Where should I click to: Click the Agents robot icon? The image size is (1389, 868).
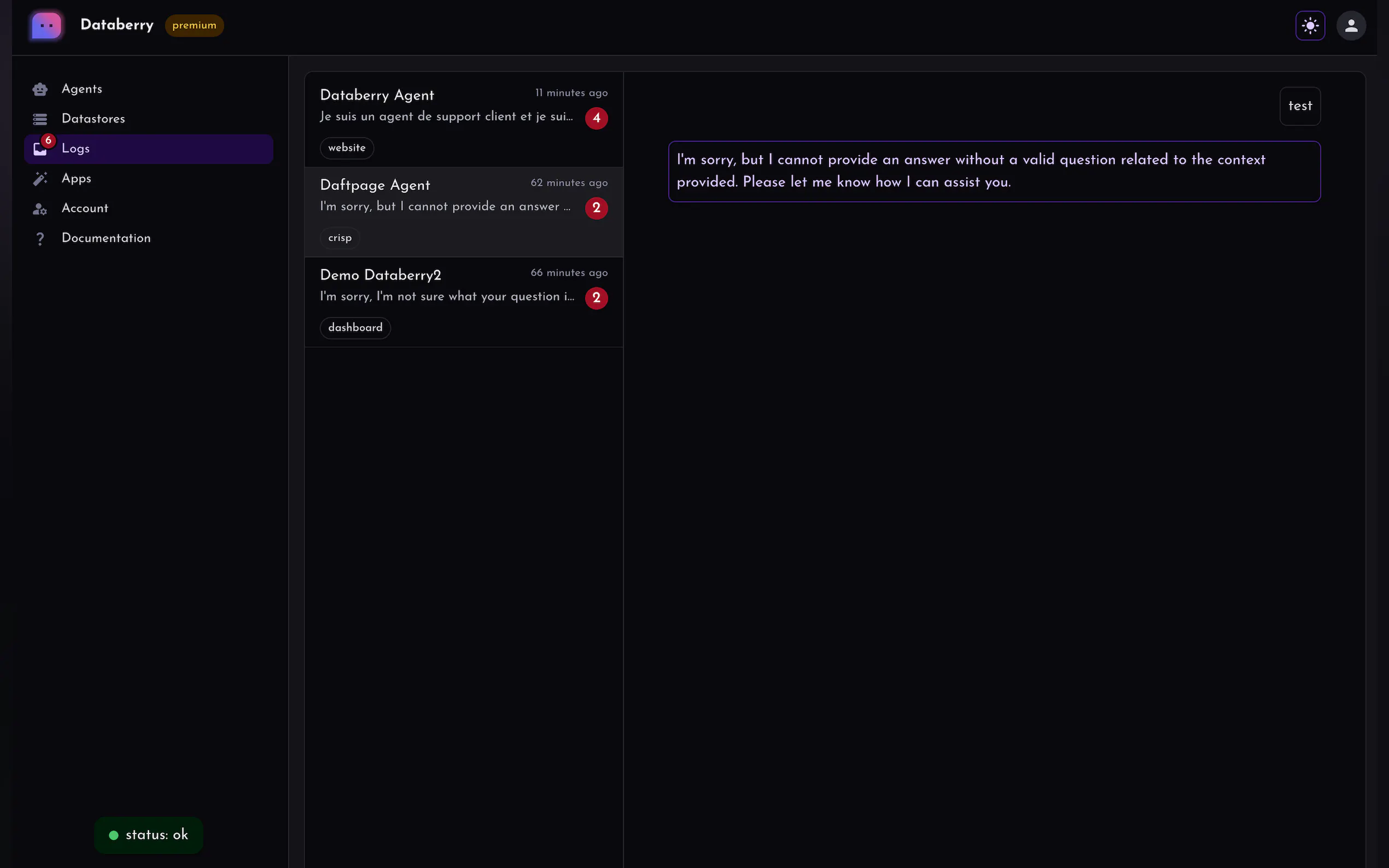[39, 90]
